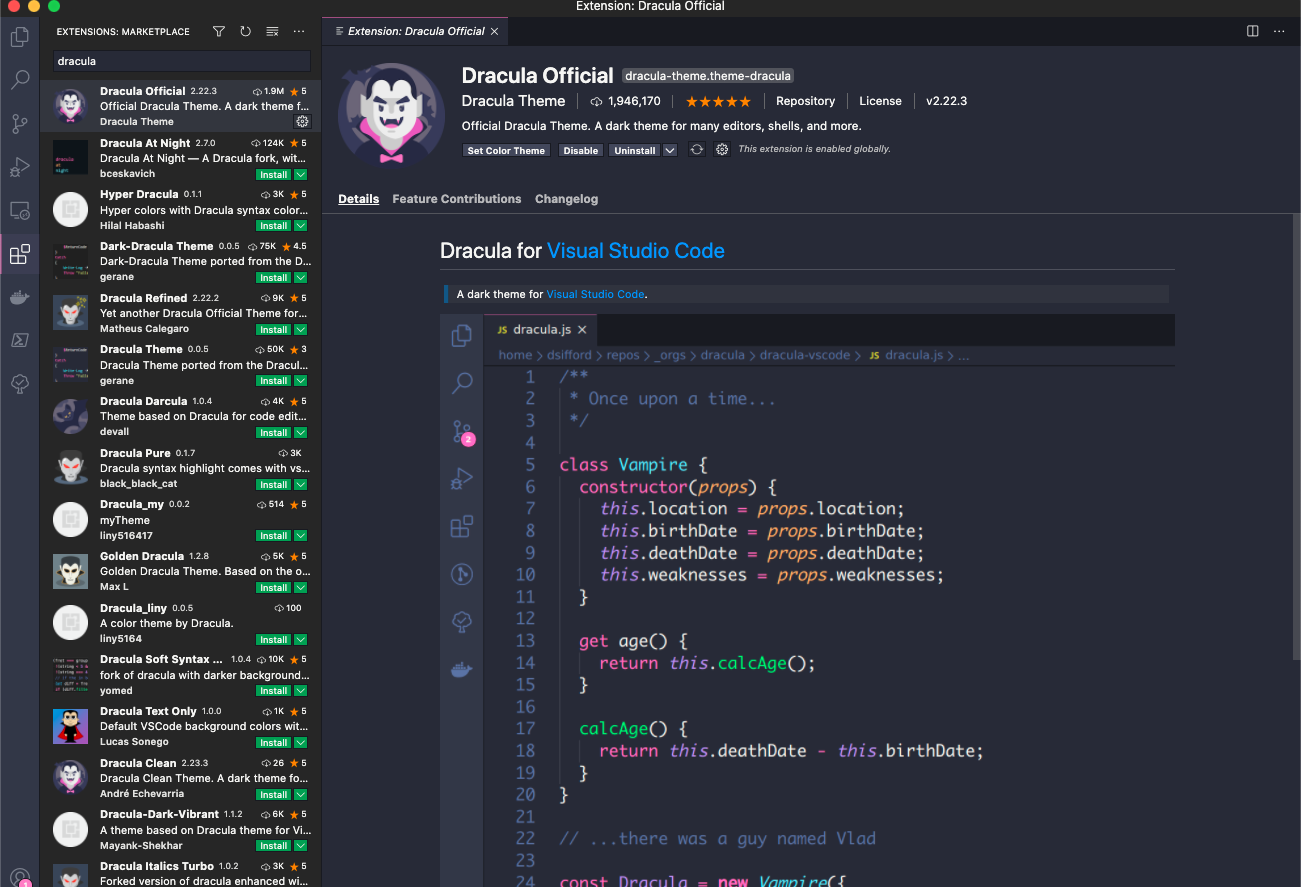Install the Dracula Theme by gerane

[274, 381]
